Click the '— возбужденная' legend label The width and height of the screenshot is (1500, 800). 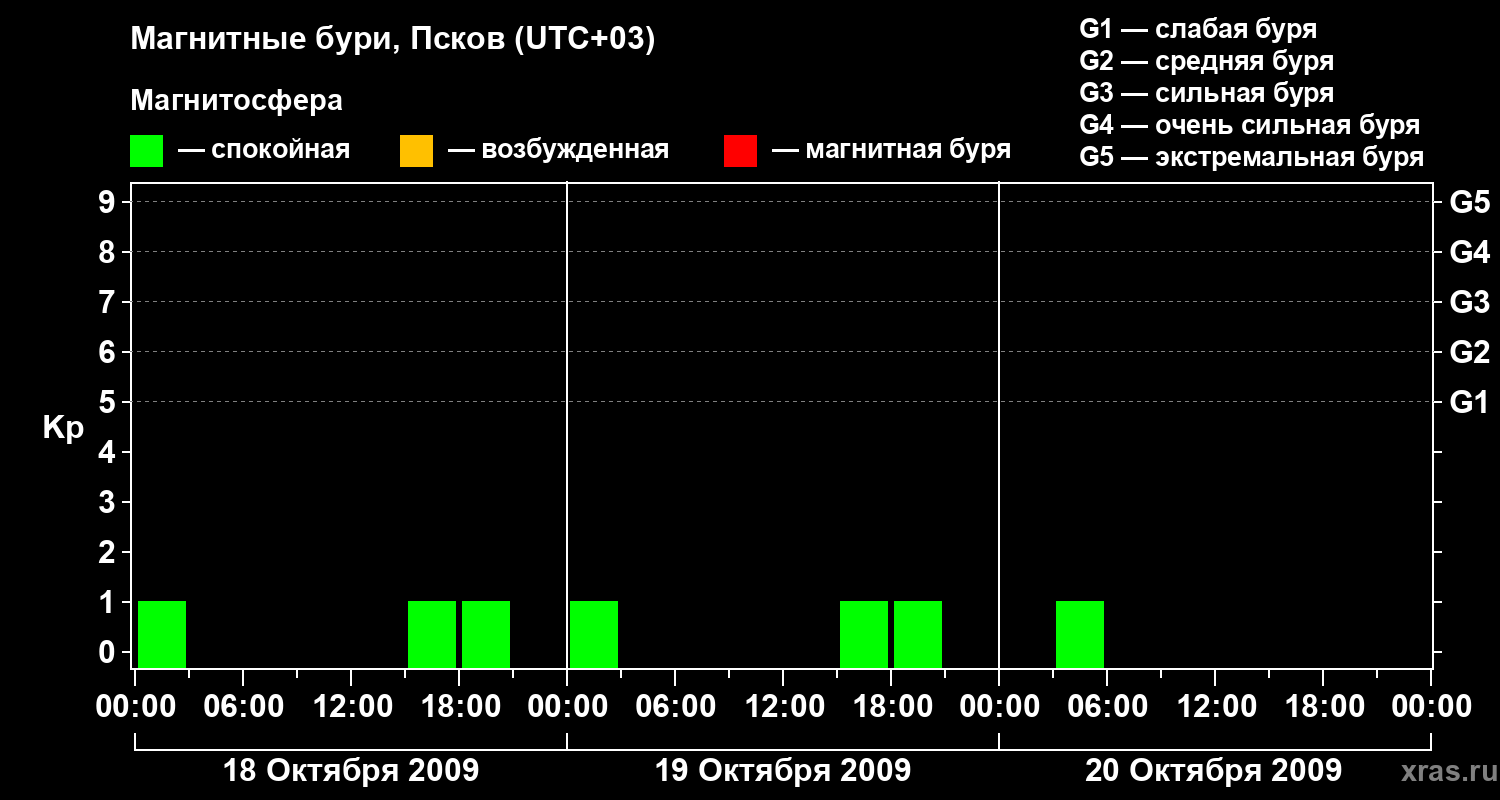(559, 151)
